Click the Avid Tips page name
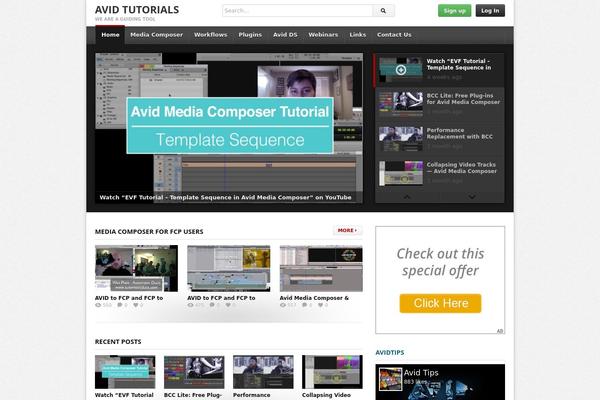The height and width of the screenshot is (400, 600). point(421,372)
